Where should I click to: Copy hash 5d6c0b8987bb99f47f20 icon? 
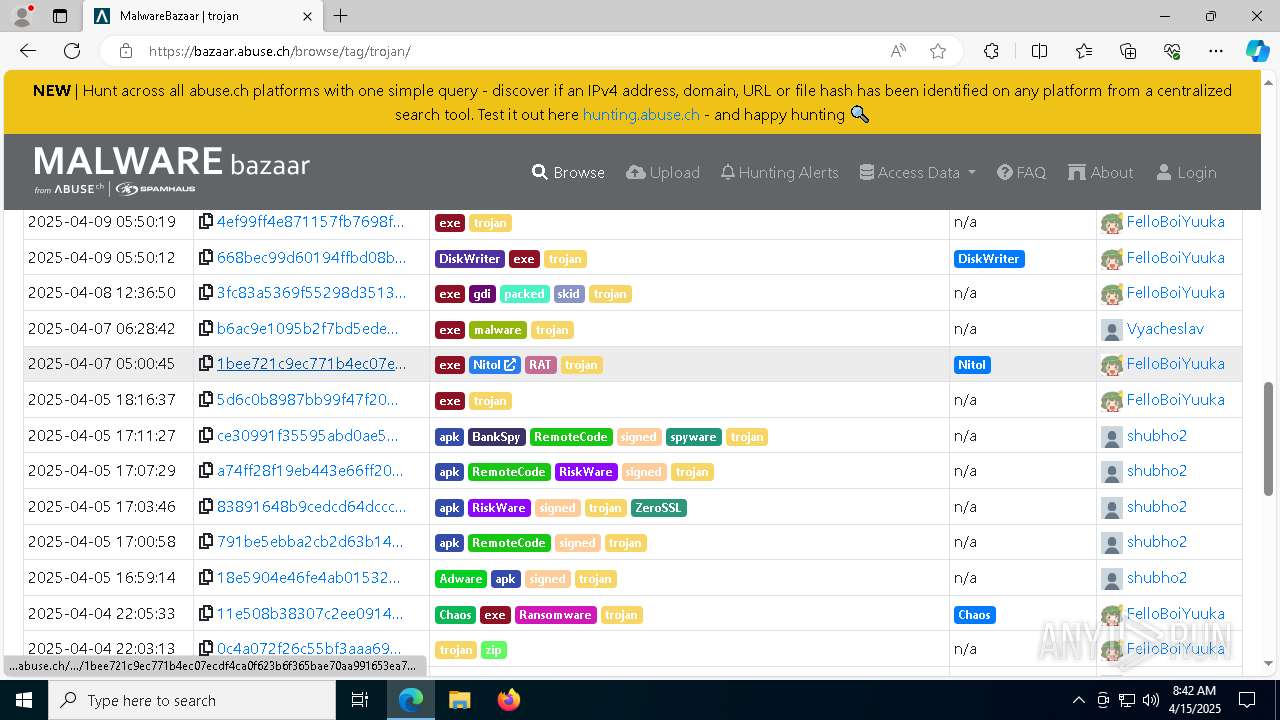pos(205,399)
